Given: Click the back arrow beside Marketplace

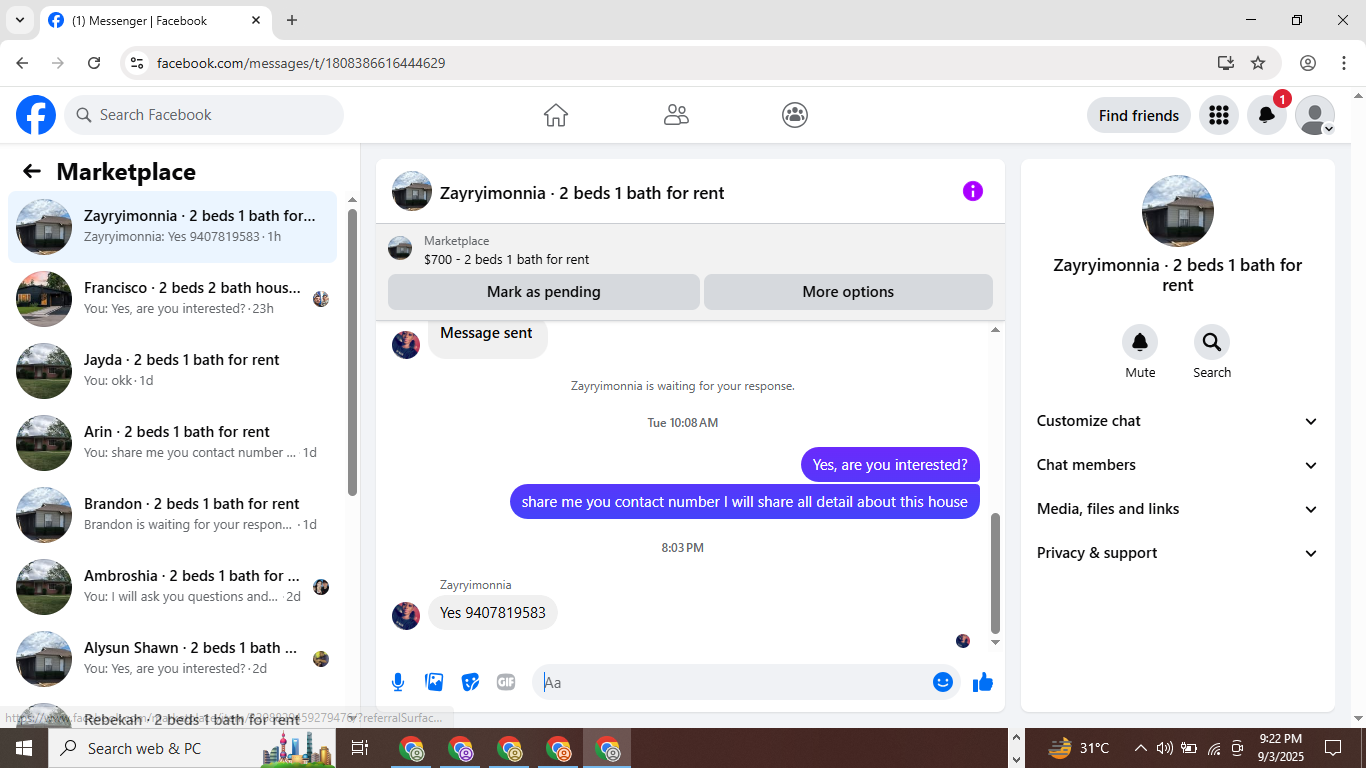Looking at the screenshot, I should tap(32, 171).
